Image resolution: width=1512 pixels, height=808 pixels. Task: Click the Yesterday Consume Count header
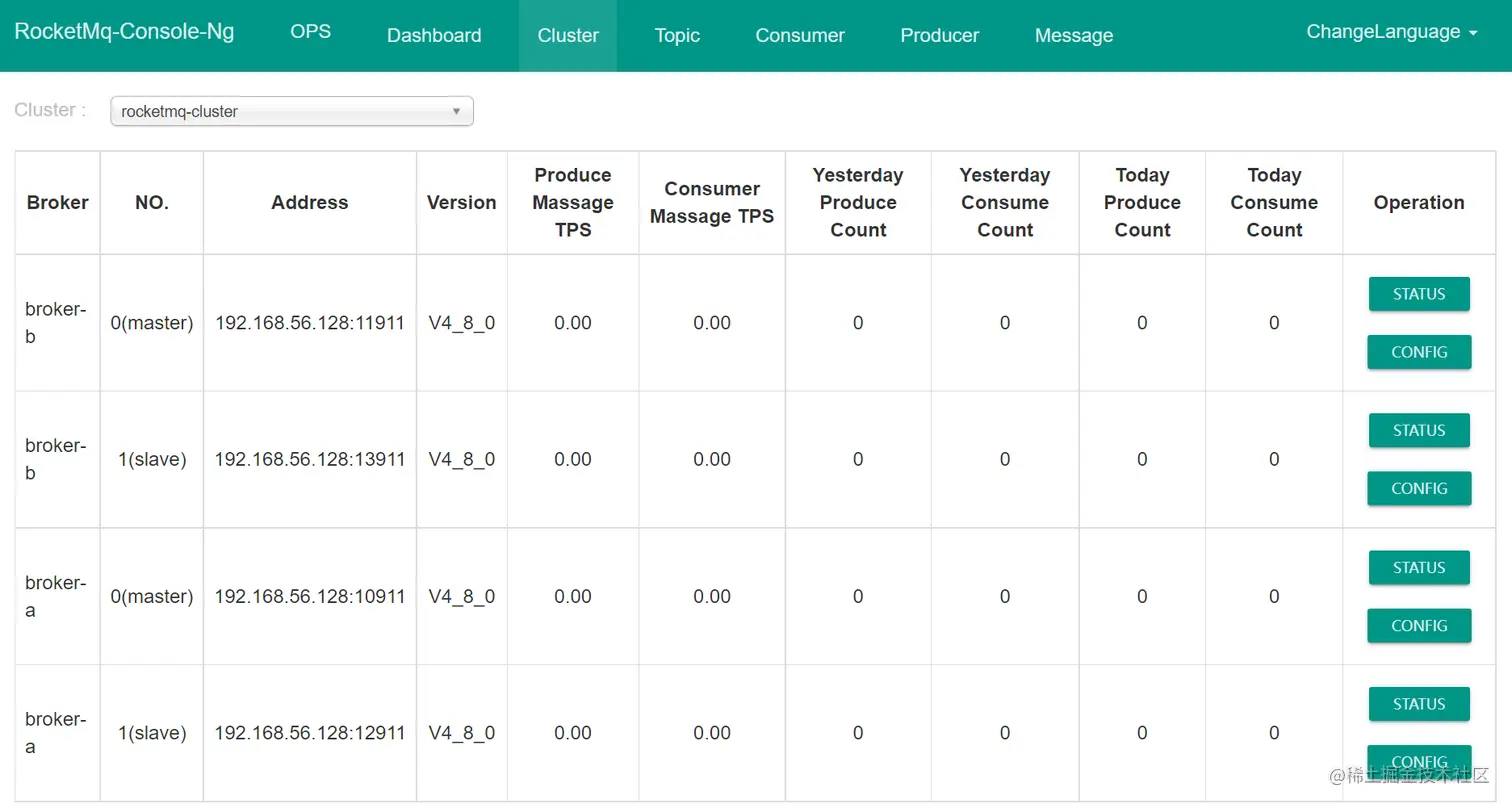click(x=1005, y=202)
